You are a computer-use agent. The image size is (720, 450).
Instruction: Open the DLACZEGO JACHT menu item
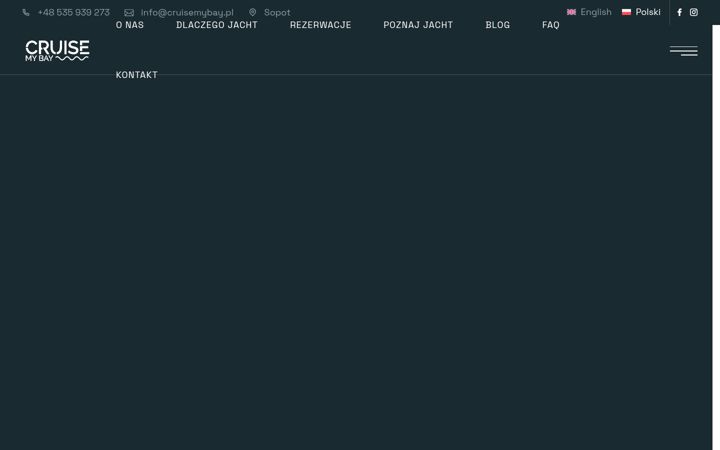click(x=217, y=25)
